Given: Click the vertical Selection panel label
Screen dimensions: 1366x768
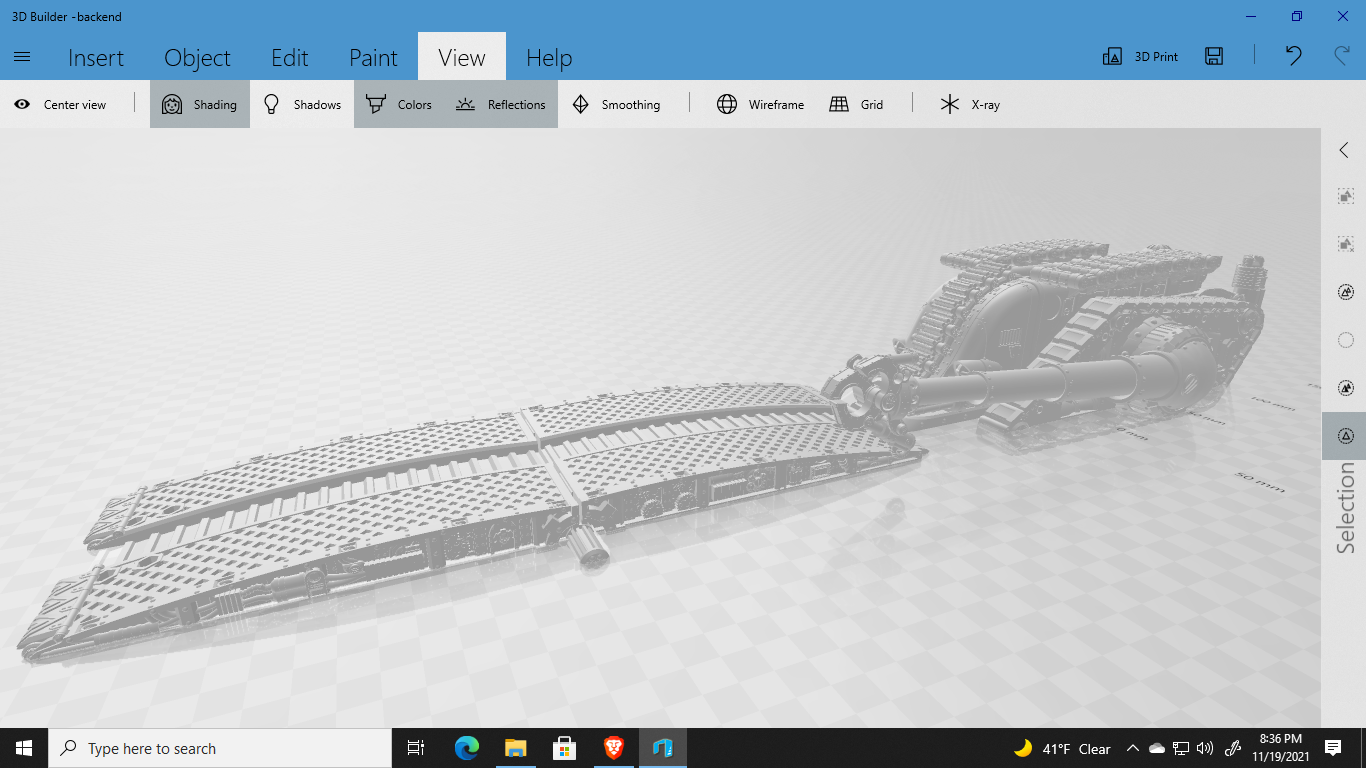Looking at the screenshot, I should tap(1346, 507).
